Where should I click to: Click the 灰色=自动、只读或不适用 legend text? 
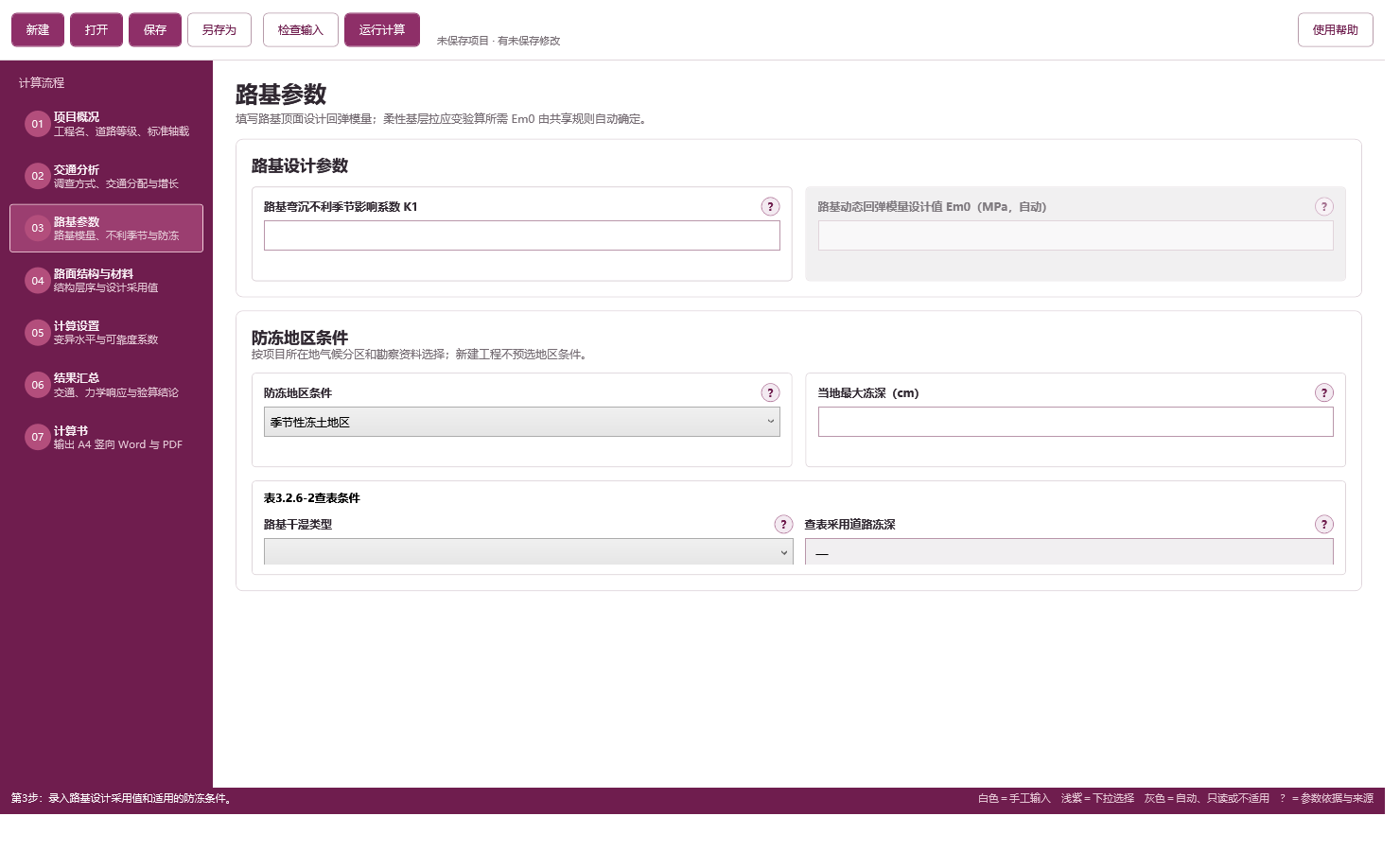1207,798
